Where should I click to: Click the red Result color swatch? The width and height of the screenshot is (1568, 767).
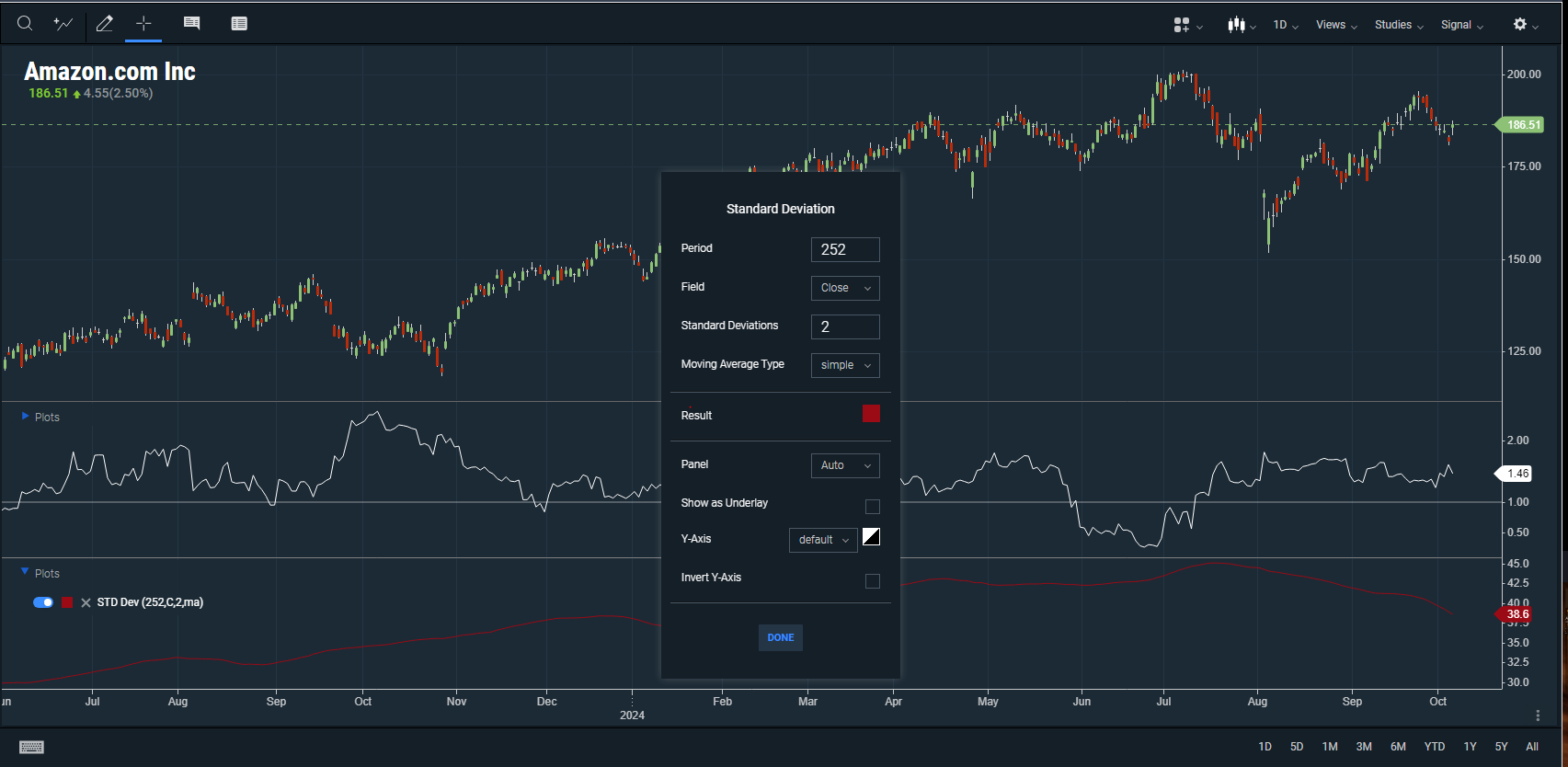(x=871, y=414)
